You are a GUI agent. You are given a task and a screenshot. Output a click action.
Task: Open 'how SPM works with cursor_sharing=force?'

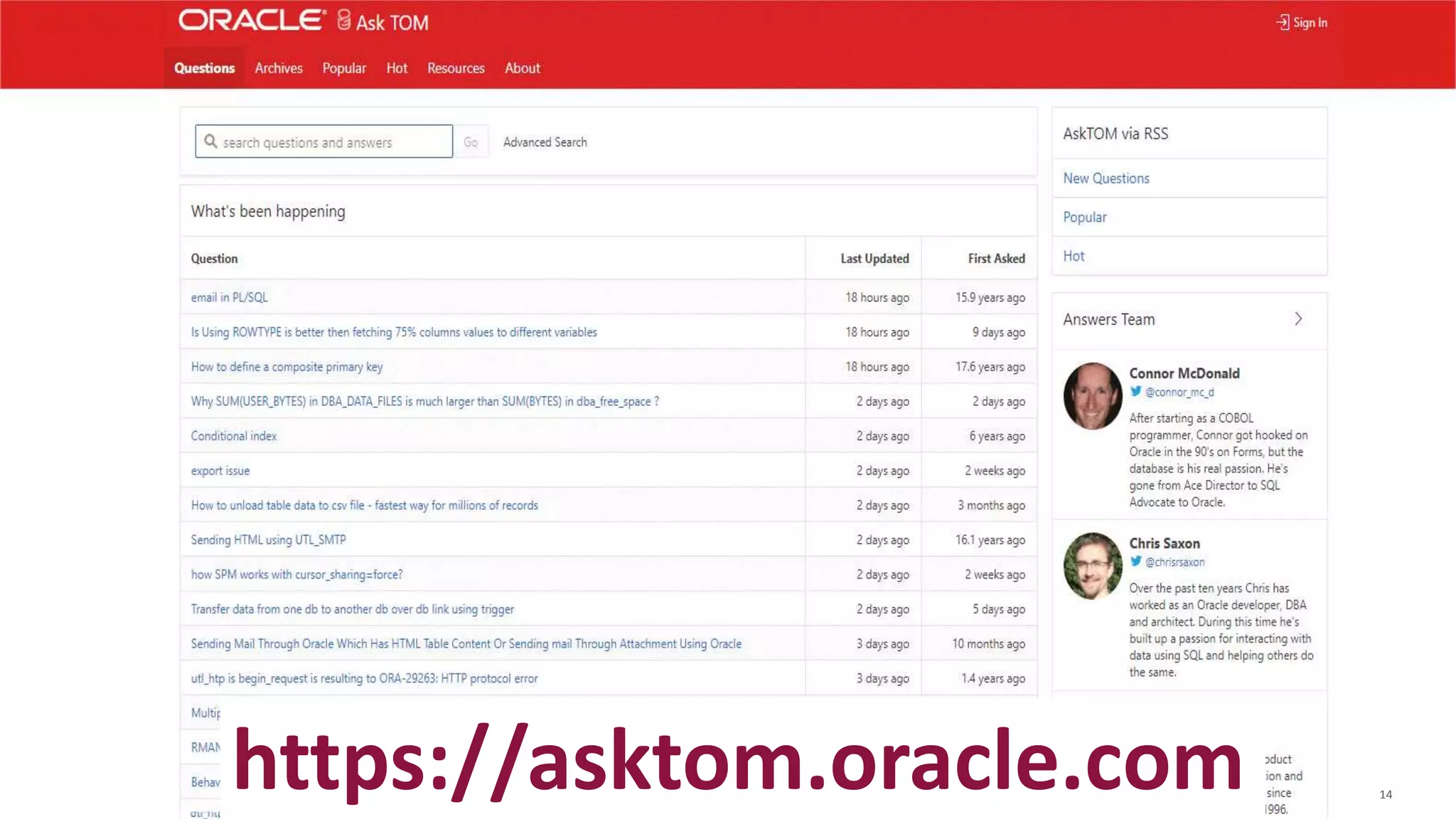point(296,574)
